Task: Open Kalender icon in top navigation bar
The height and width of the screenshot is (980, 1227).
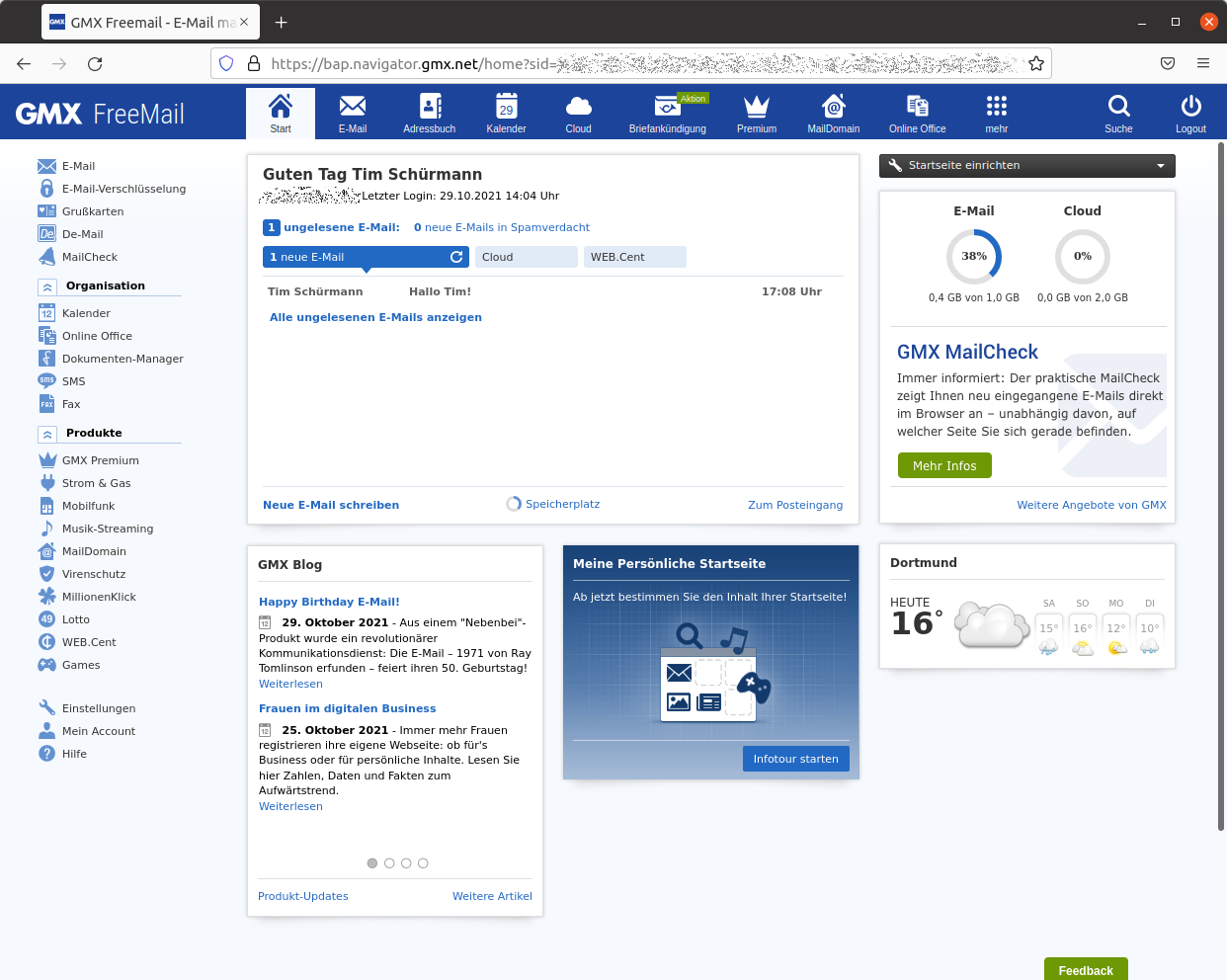Action: coord(506,106)
